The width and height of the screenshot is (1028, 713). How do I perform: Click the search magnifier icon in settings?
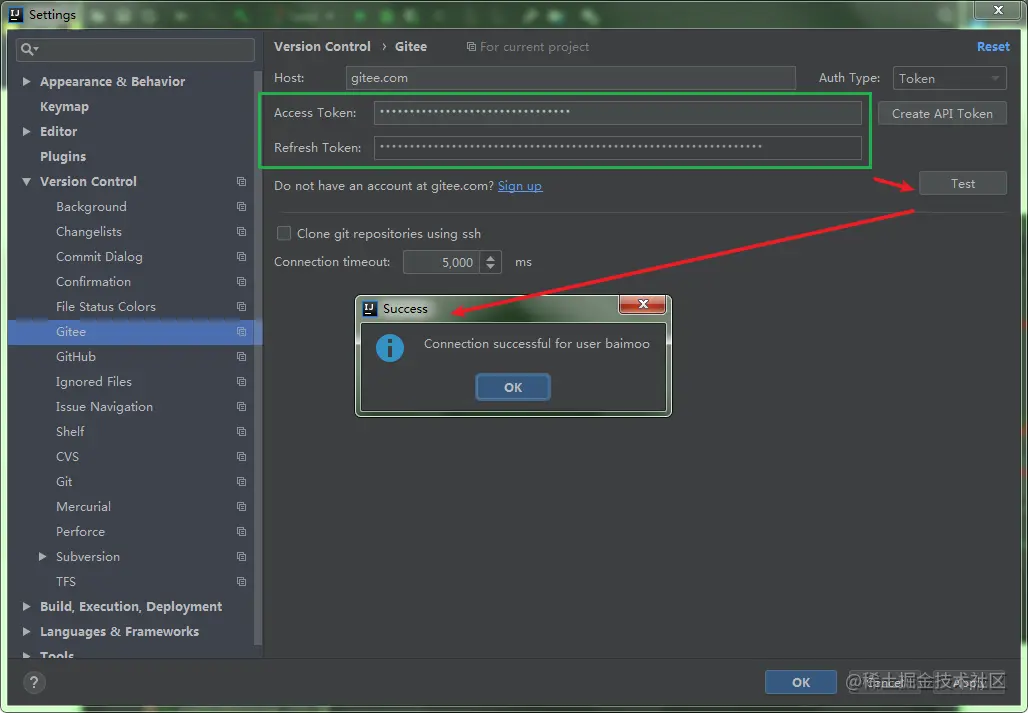pyautogui.click(x=29, y=49)
